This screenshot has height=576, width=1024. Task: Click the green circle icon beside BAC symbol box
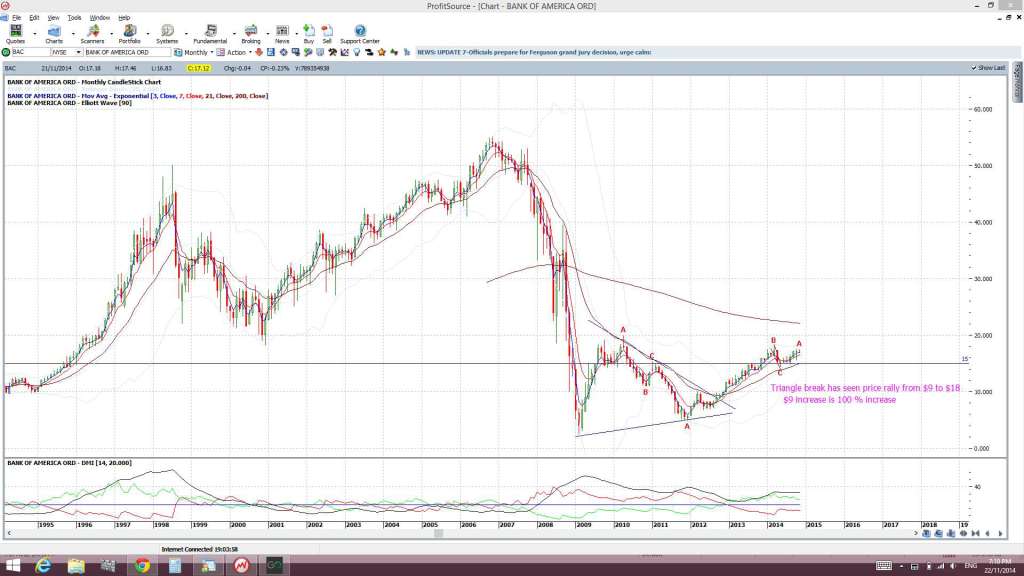click(6, 52)
